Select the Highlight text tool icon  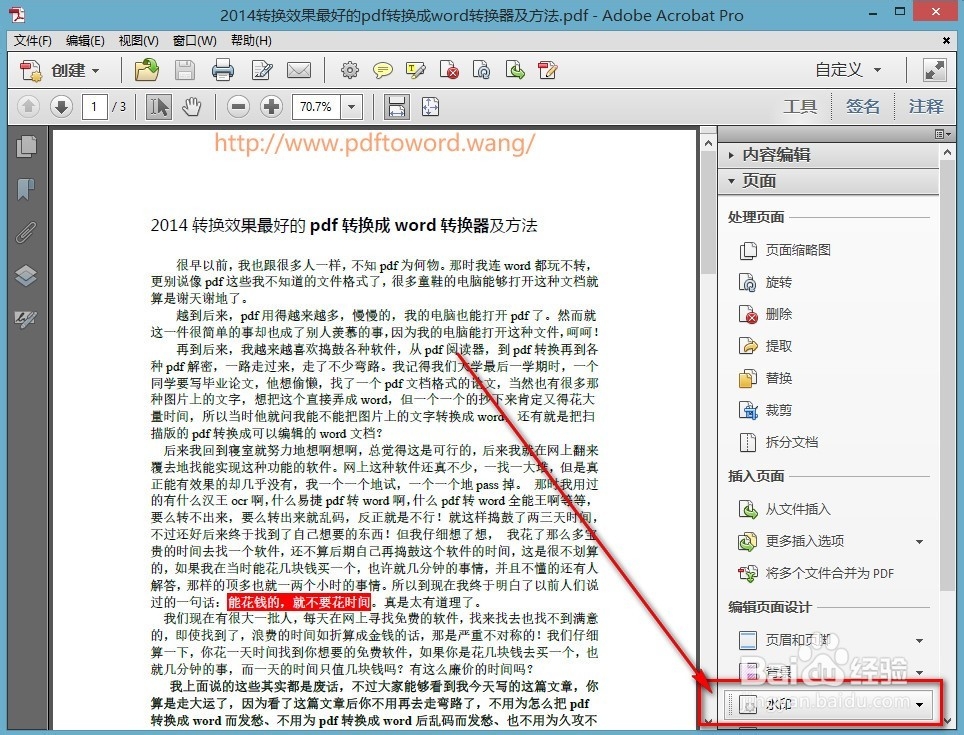click(416, 70)
